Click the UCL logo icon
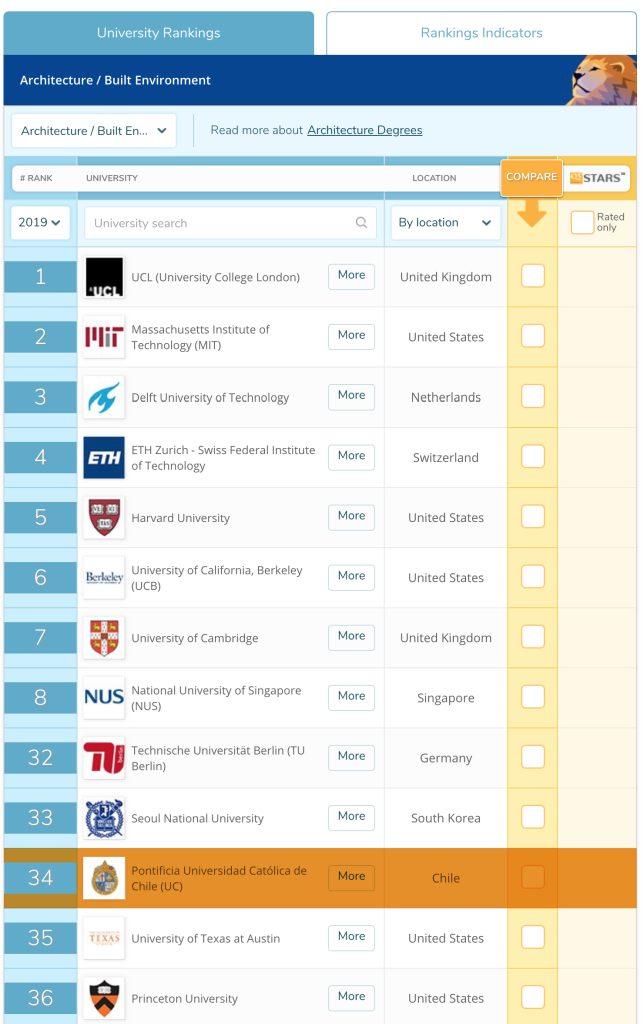Image resolution: width=644 pixels, height=1024 pixels. [104, 277]
